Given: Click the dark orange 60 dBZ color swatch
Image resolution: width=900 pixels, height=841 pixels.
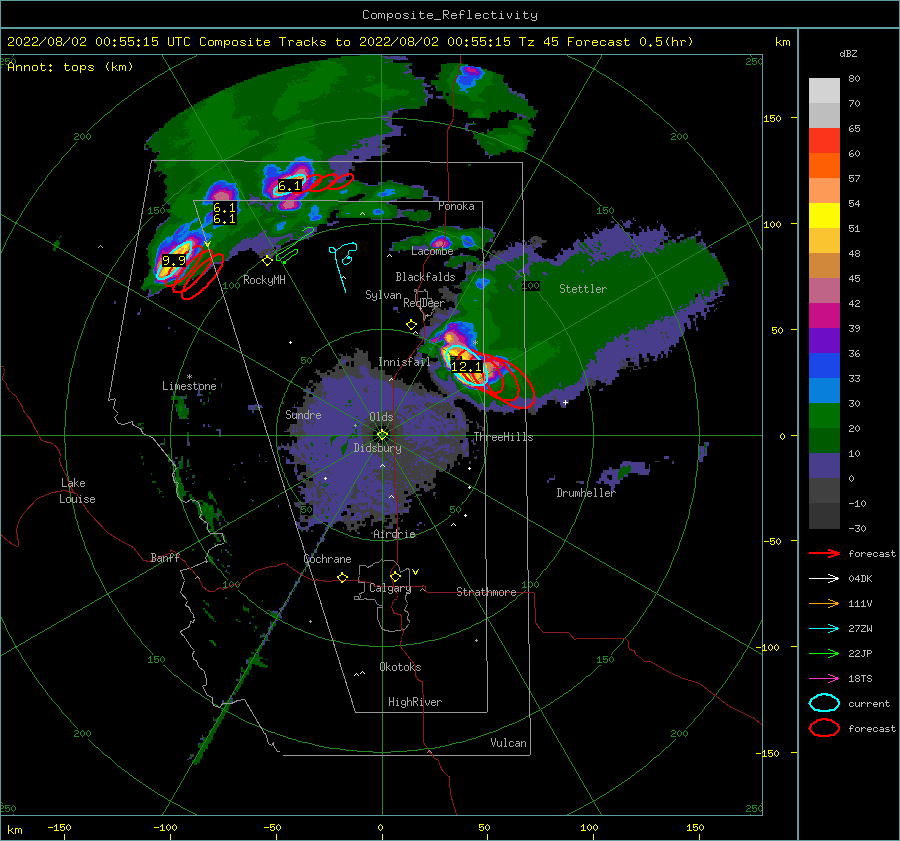Looking at the screenshot, I should click(824, 165).
